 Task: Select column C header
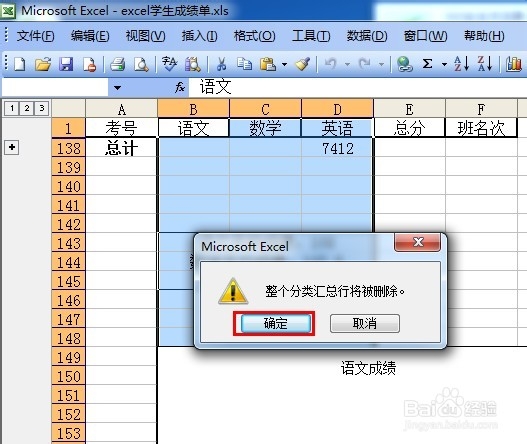[x=265, y=109]
